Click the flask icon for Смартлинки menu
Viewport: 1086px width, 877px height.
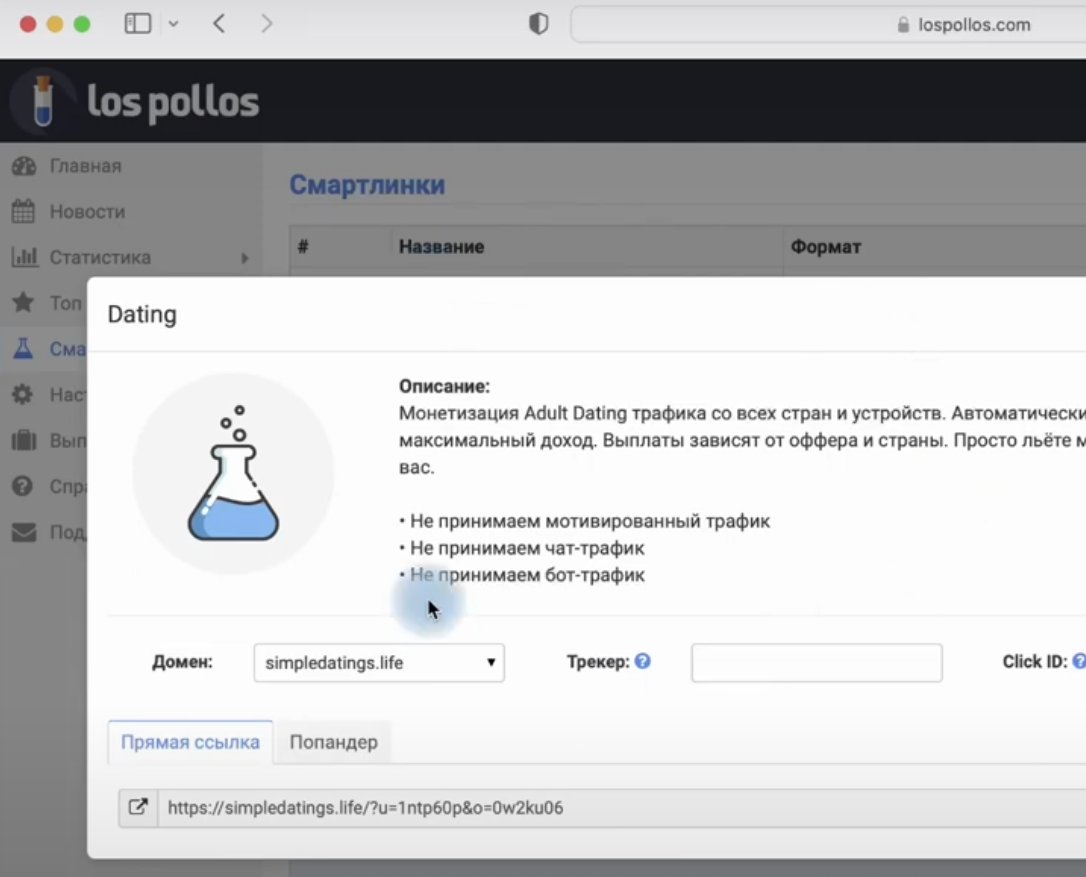click(x=23, y=348)
